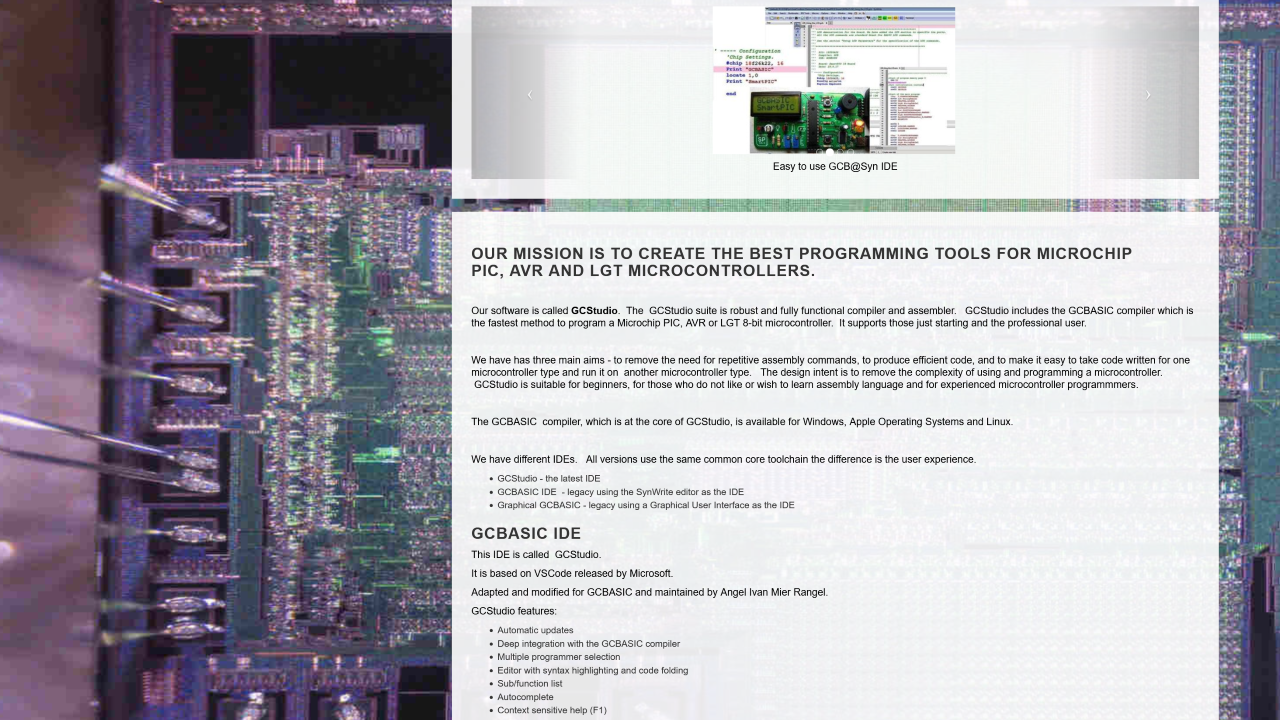Click the highlighted white carousel indicator dot
Image resolution: width=1280 pixels, height=720 pixels.
tap(830, 151)
